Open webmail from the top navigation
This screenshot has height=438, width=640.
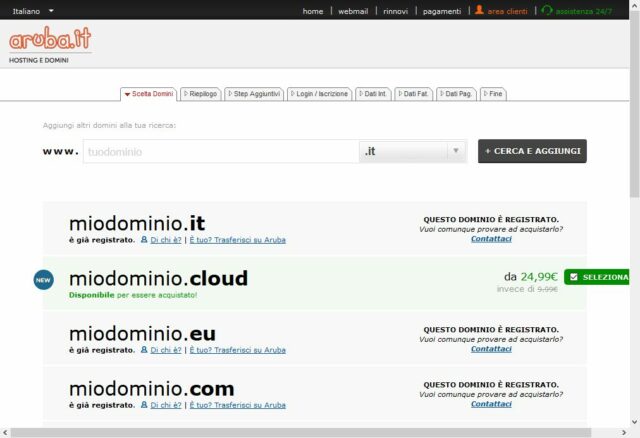[x=353, y=11]
